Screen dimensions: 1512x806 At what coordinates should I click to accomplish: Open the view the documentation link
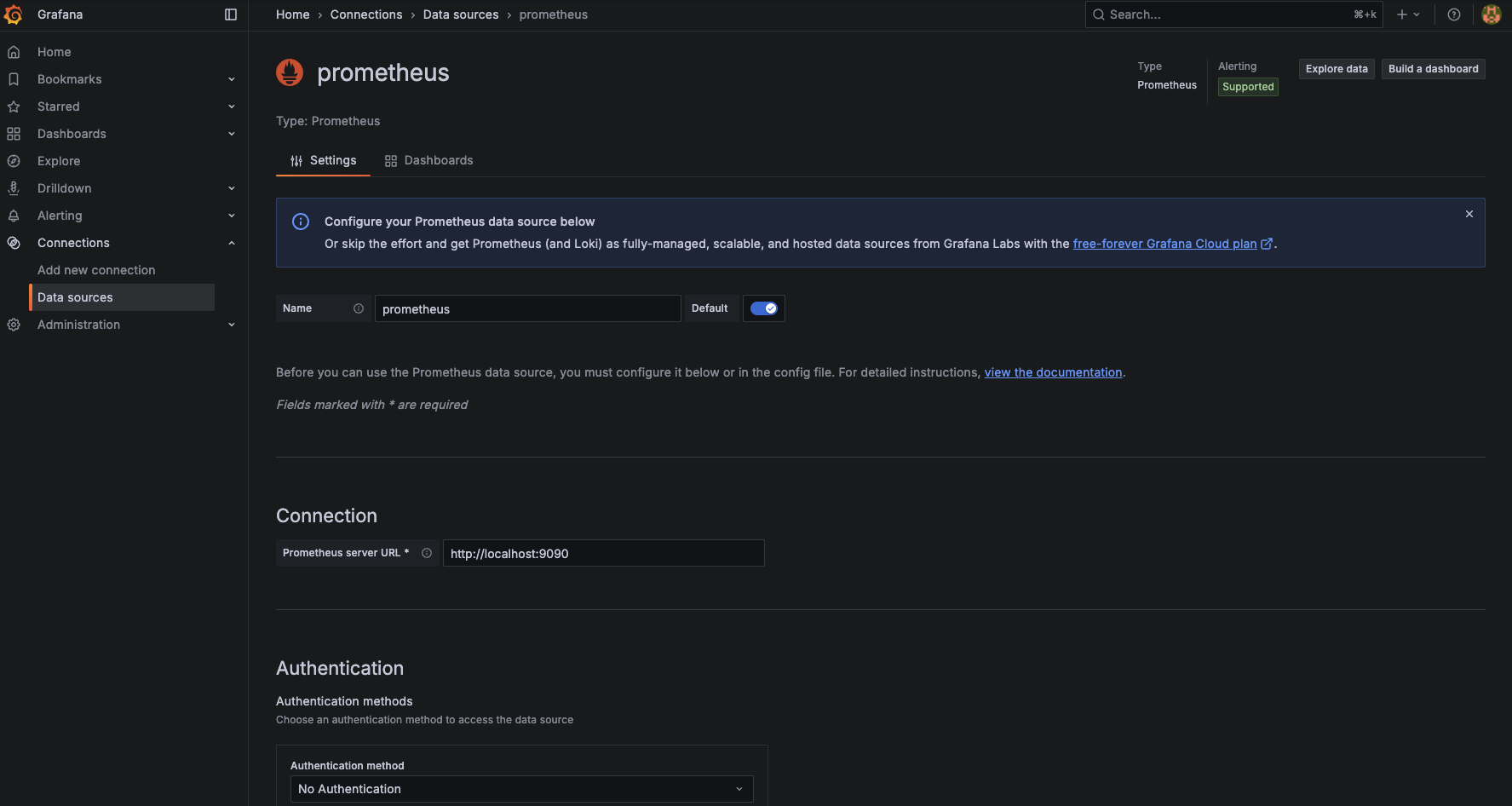[x=1054, y=372]
